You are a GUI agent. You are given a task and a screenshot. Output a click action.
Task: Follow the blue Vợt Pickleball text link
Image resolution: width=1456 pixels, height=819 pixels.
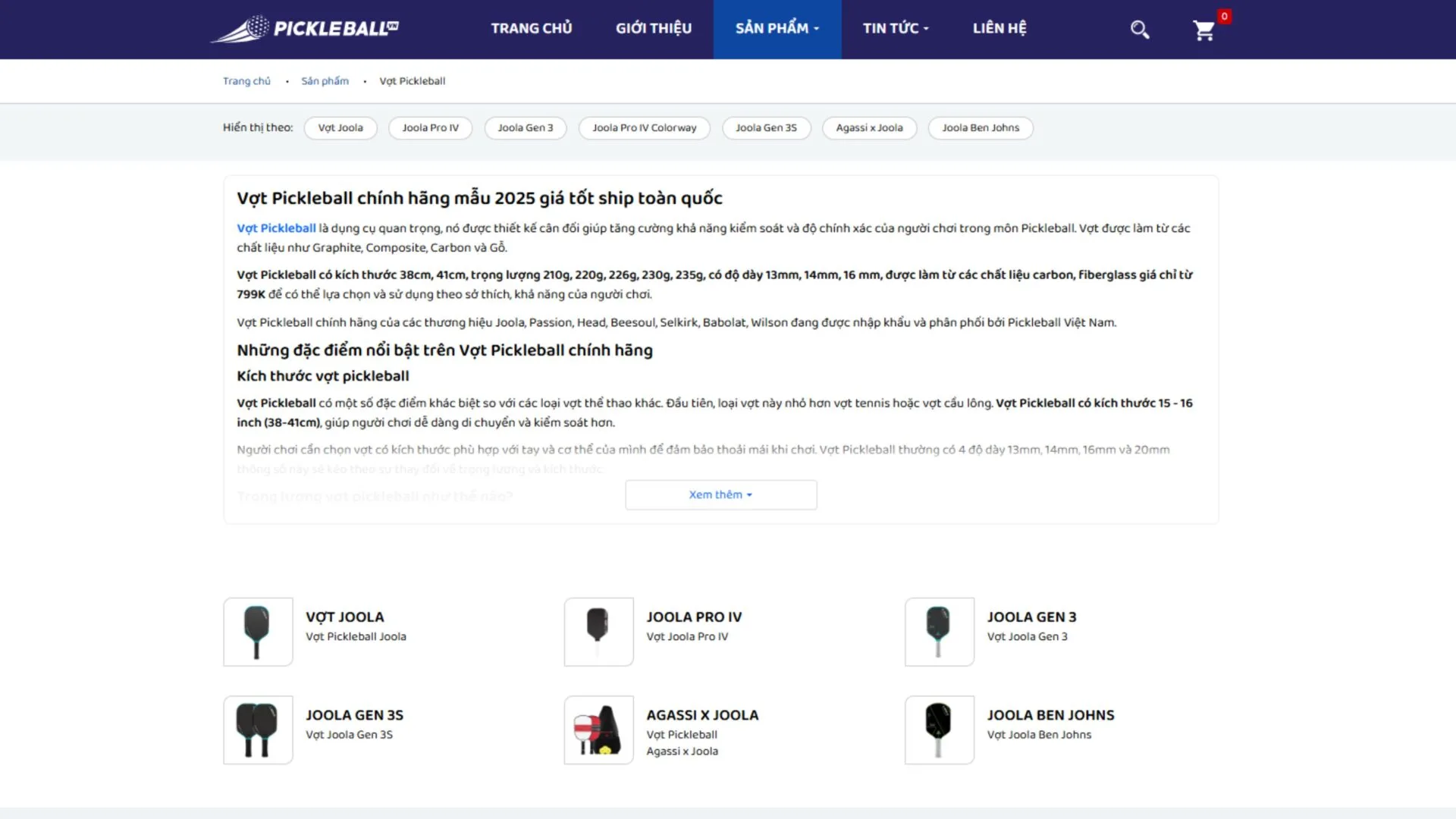[x=276, y=228]
